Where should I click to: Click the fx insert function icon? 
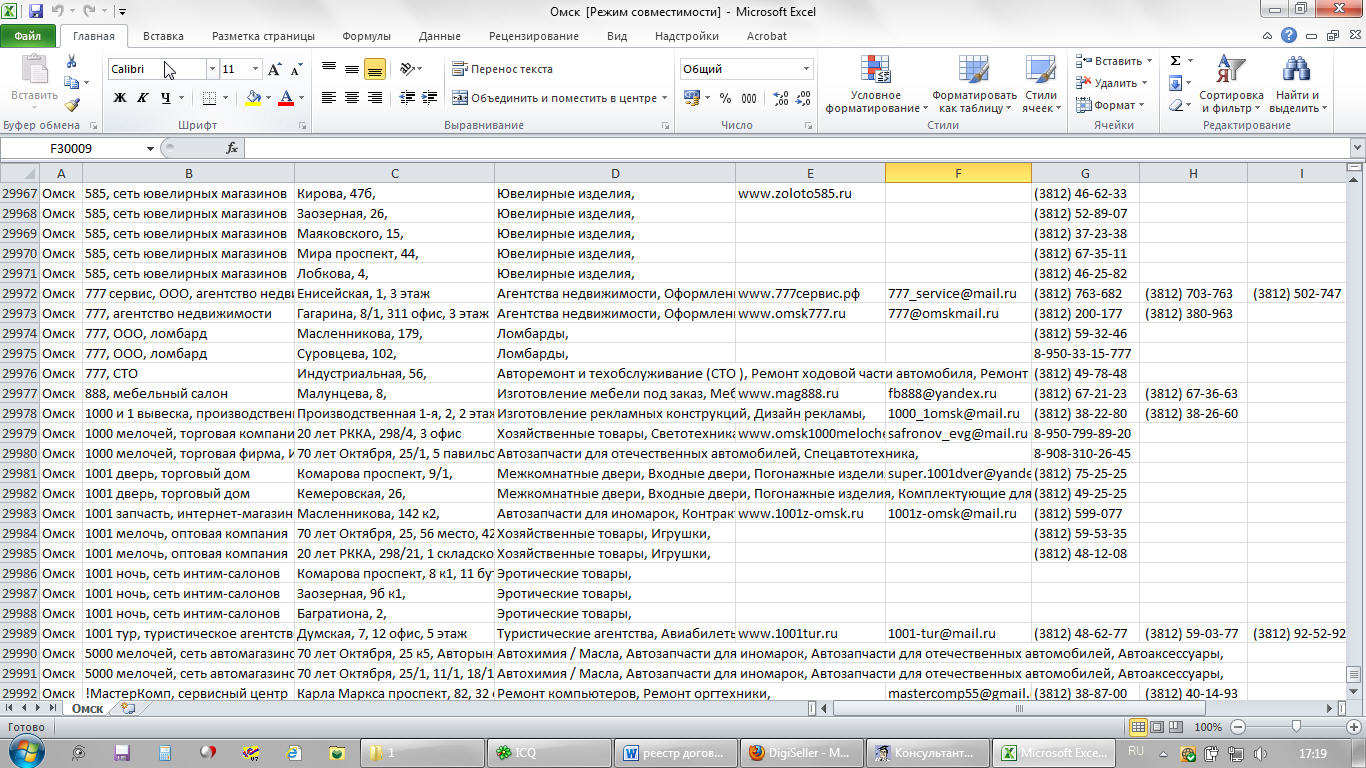coord(232,148)
